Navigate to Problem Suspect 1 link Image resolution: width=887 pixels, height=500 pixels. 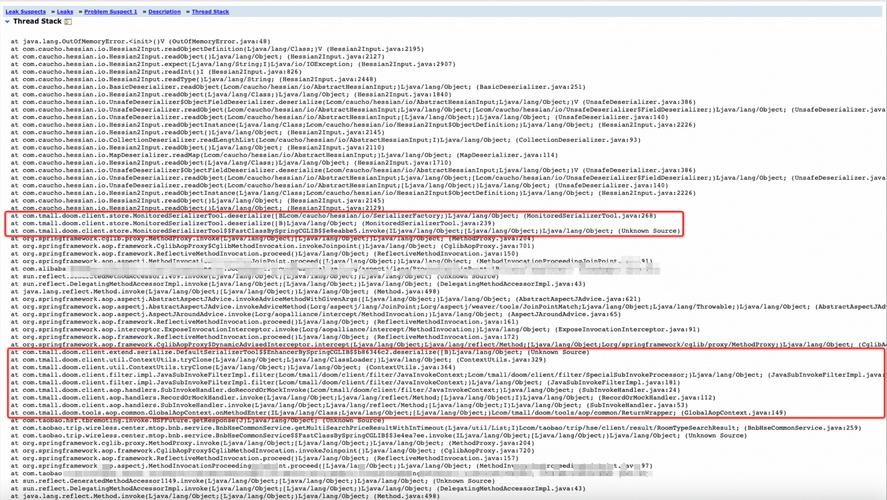(x=111, y=11)
